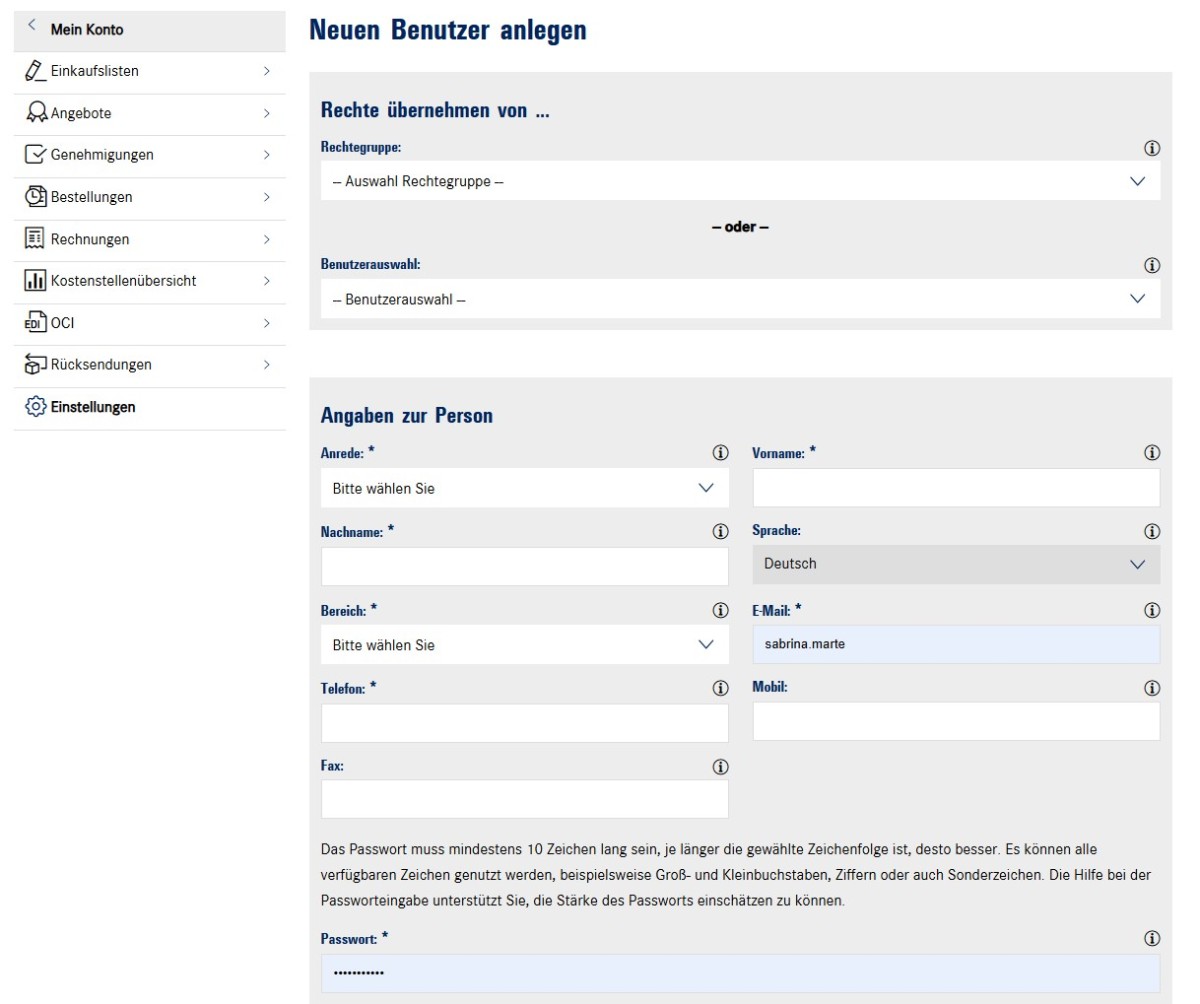Click the info icon next to Passwort
The width and height of the screenshot is (1200, 1004).
tap(1151, 939)
